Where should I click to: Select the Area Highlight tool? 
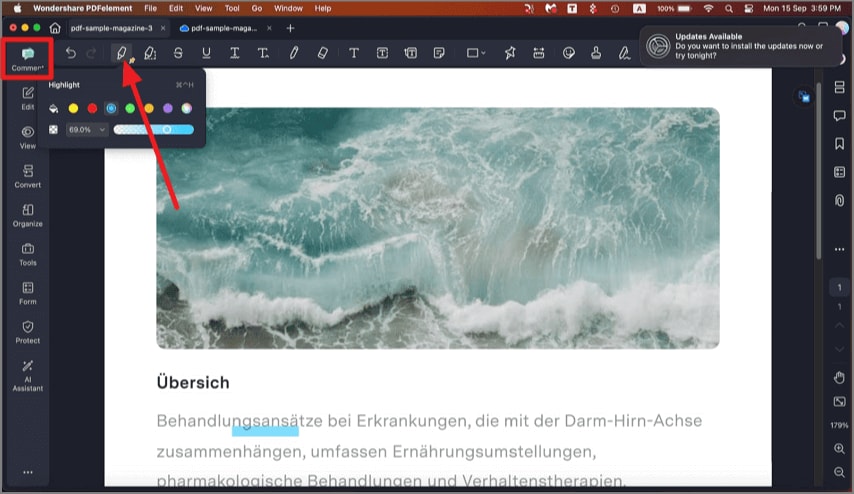(x=150, y=53)
